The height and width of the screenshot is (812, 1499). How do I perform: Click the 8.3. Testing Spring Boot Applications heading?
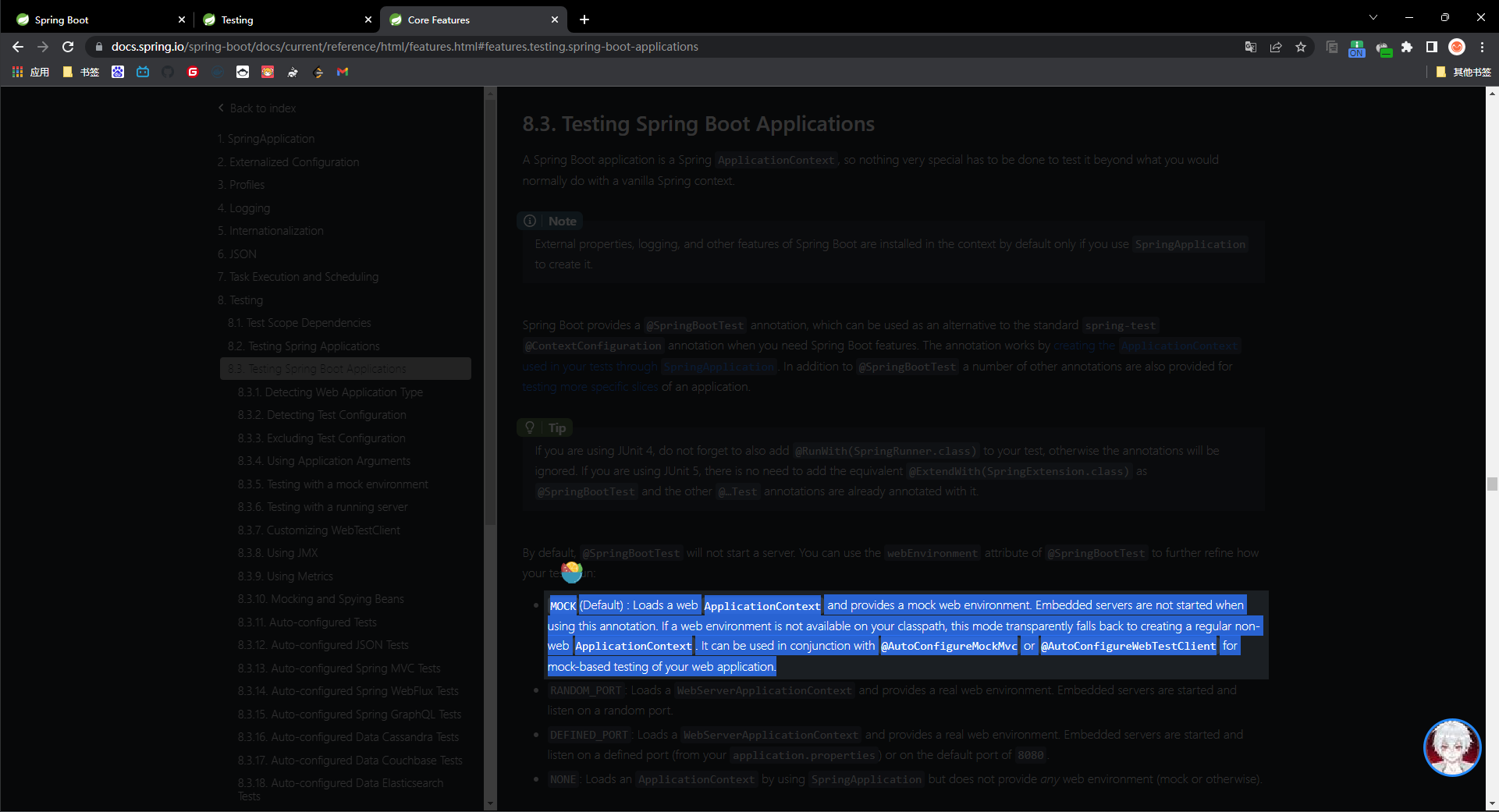[698, 124]
